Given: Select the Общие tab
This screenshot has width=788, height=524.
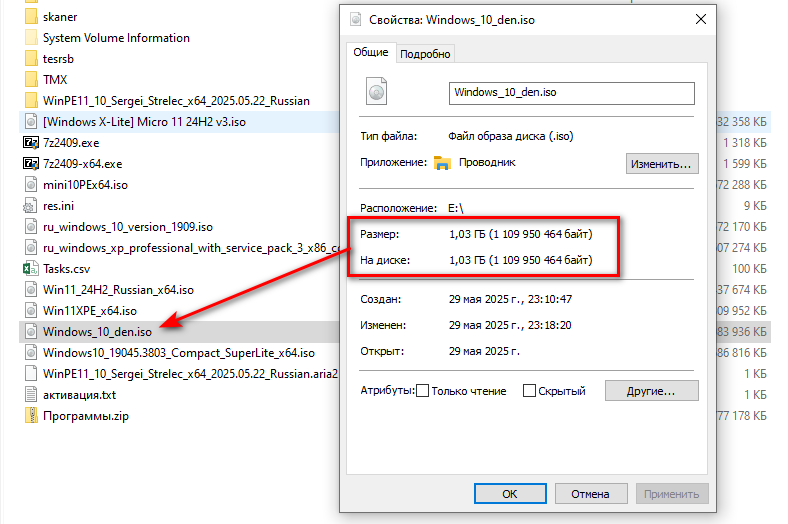Looking at the screenshot, I should tap(371, 52).
